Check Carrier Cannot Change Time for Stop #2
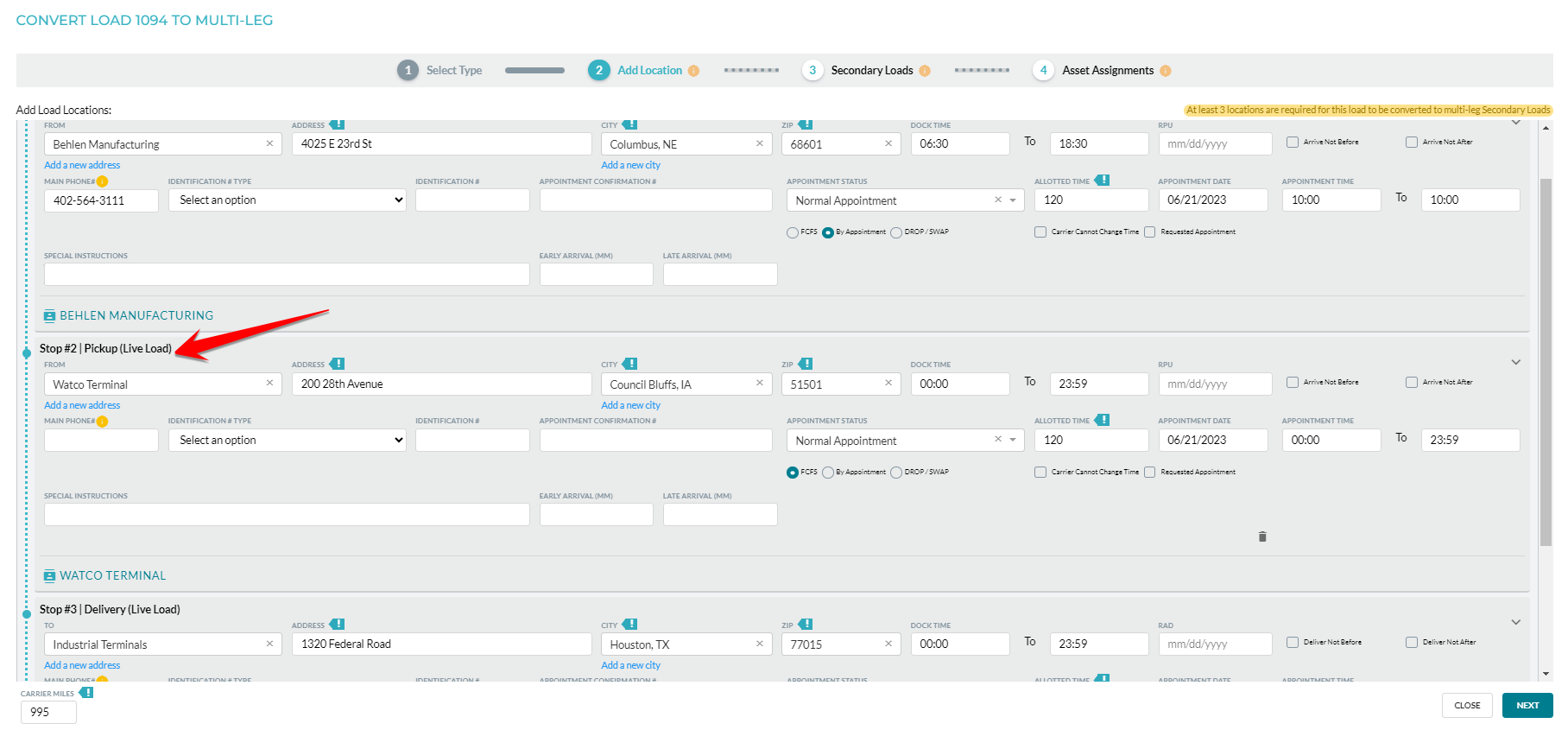The image size is (1568, 730). (1040, 473)
